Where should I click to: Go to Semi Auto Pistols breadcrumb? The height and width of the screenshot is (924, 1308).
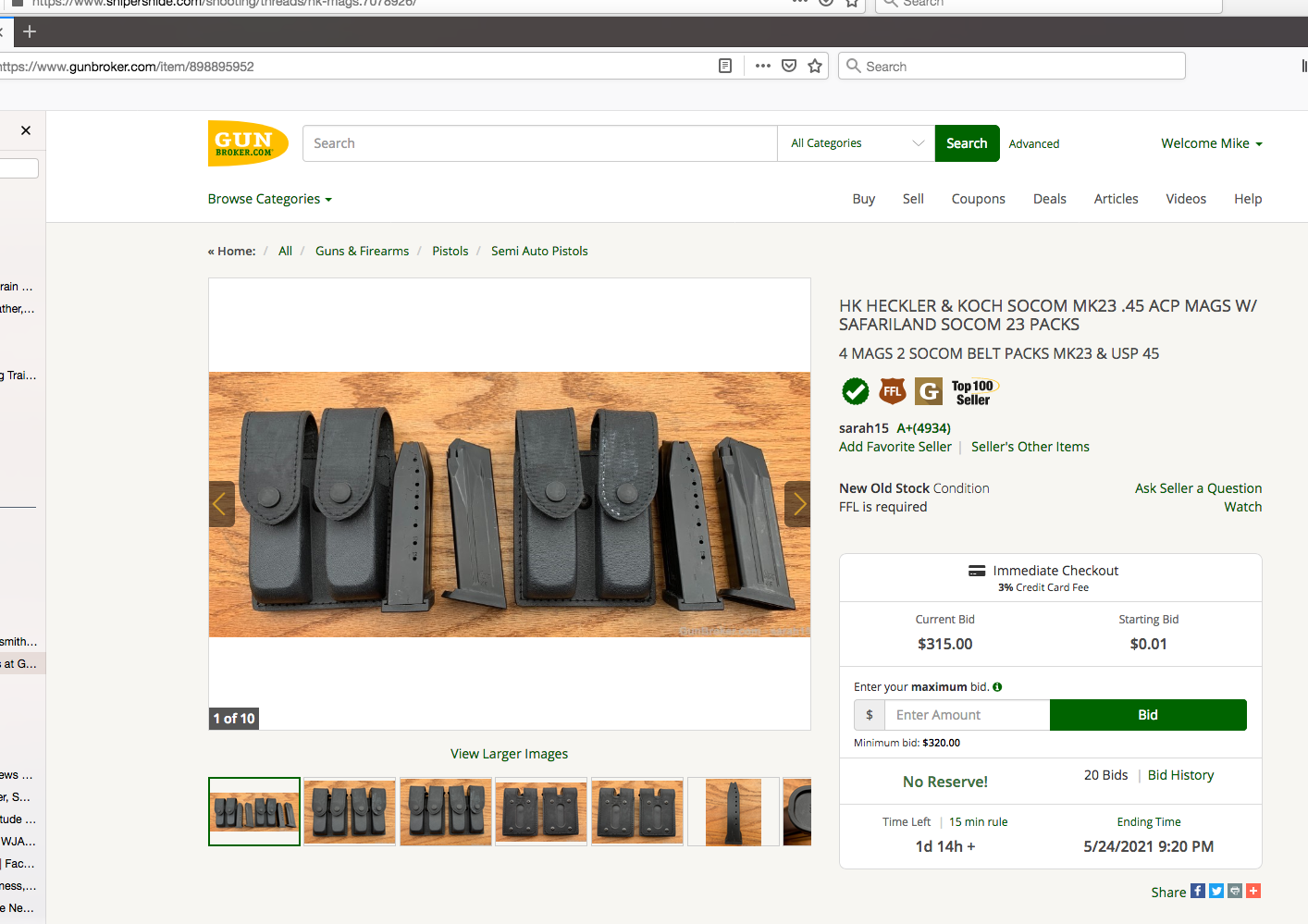(539, 251)
